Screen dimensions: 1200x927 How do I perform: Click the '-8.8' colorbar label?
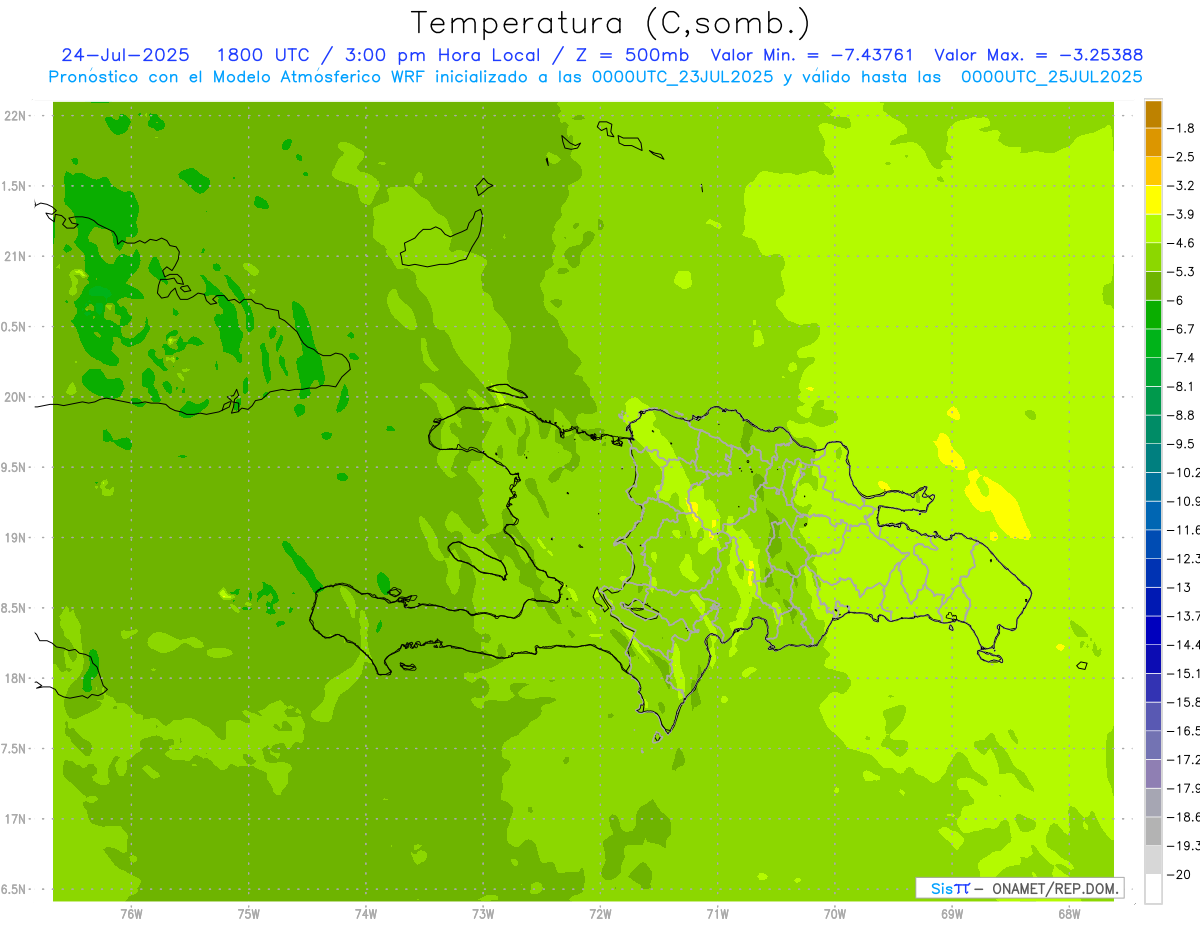(x=1182, y=415)
